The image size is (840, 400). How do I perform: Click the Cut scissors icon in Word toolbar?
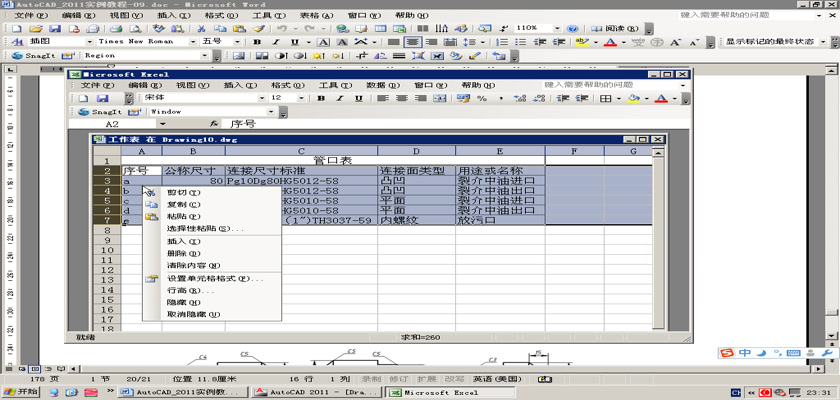[201, 28]
